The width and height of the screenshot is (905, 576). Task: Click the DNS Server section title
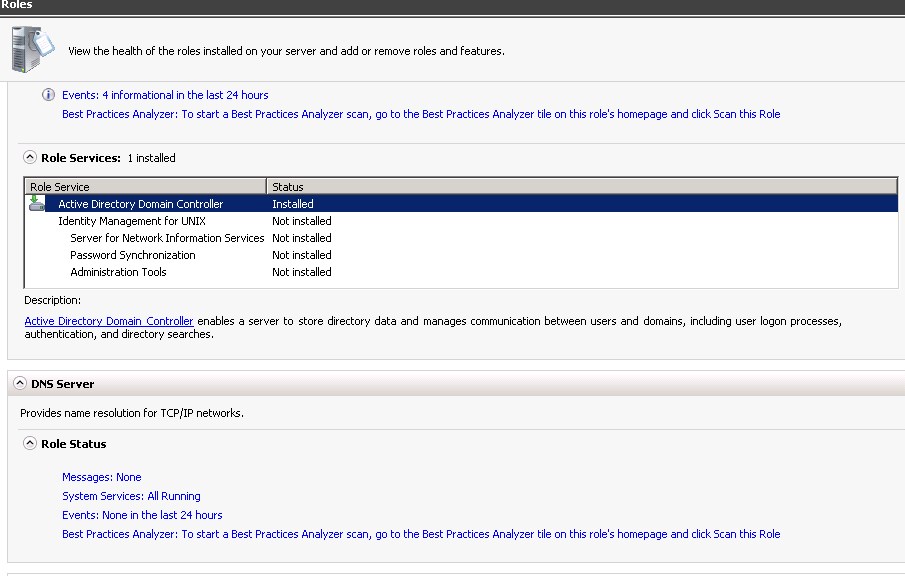(x=62, y=384)
